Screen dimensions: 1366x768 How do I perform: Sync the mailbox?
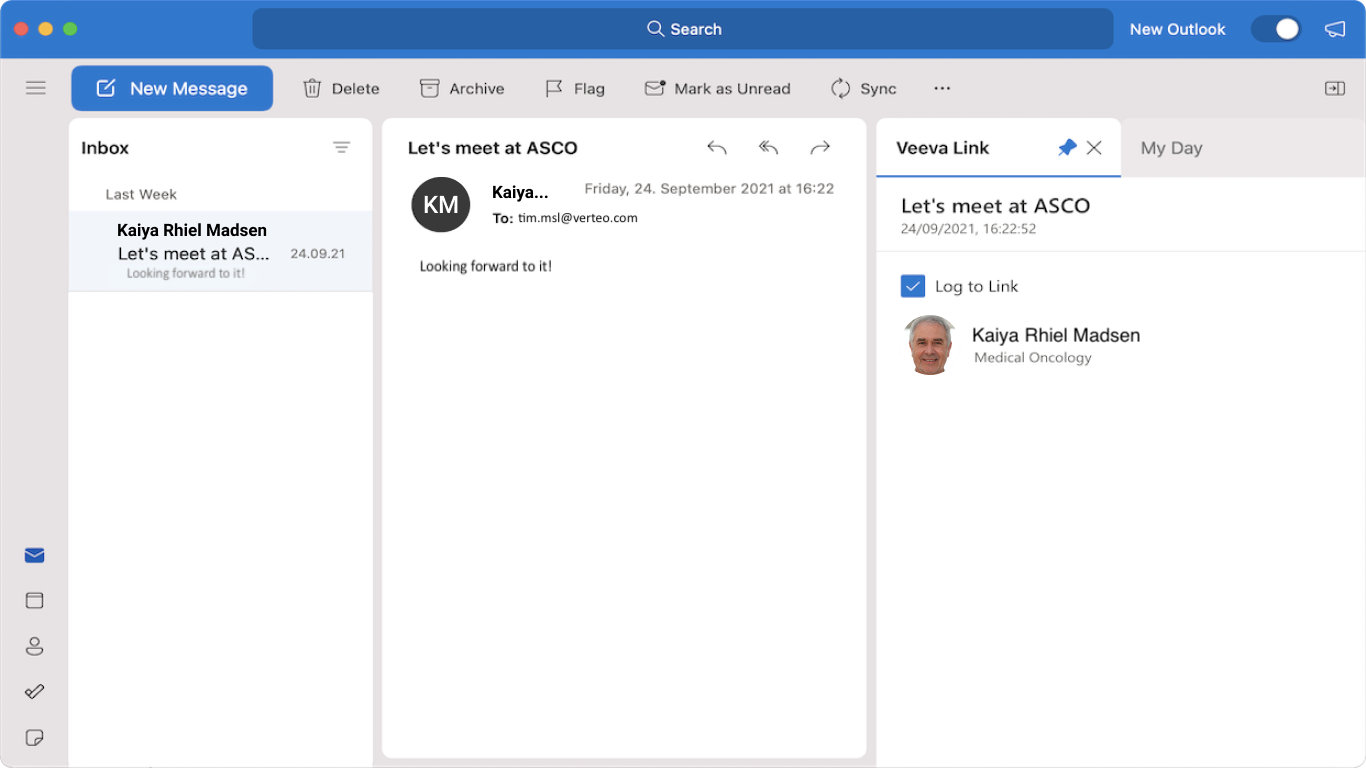[x=864, y=88]
